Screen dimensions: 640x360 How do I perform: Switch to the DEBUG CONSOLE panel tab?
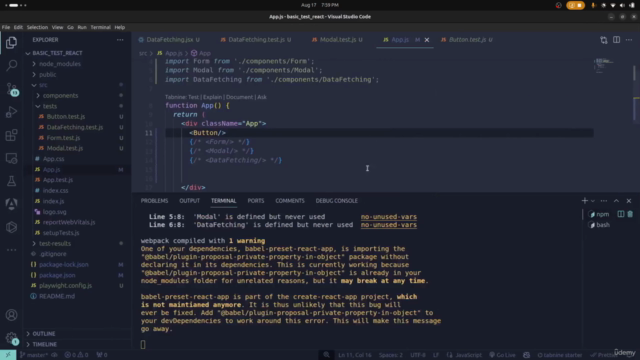(336, 200)
